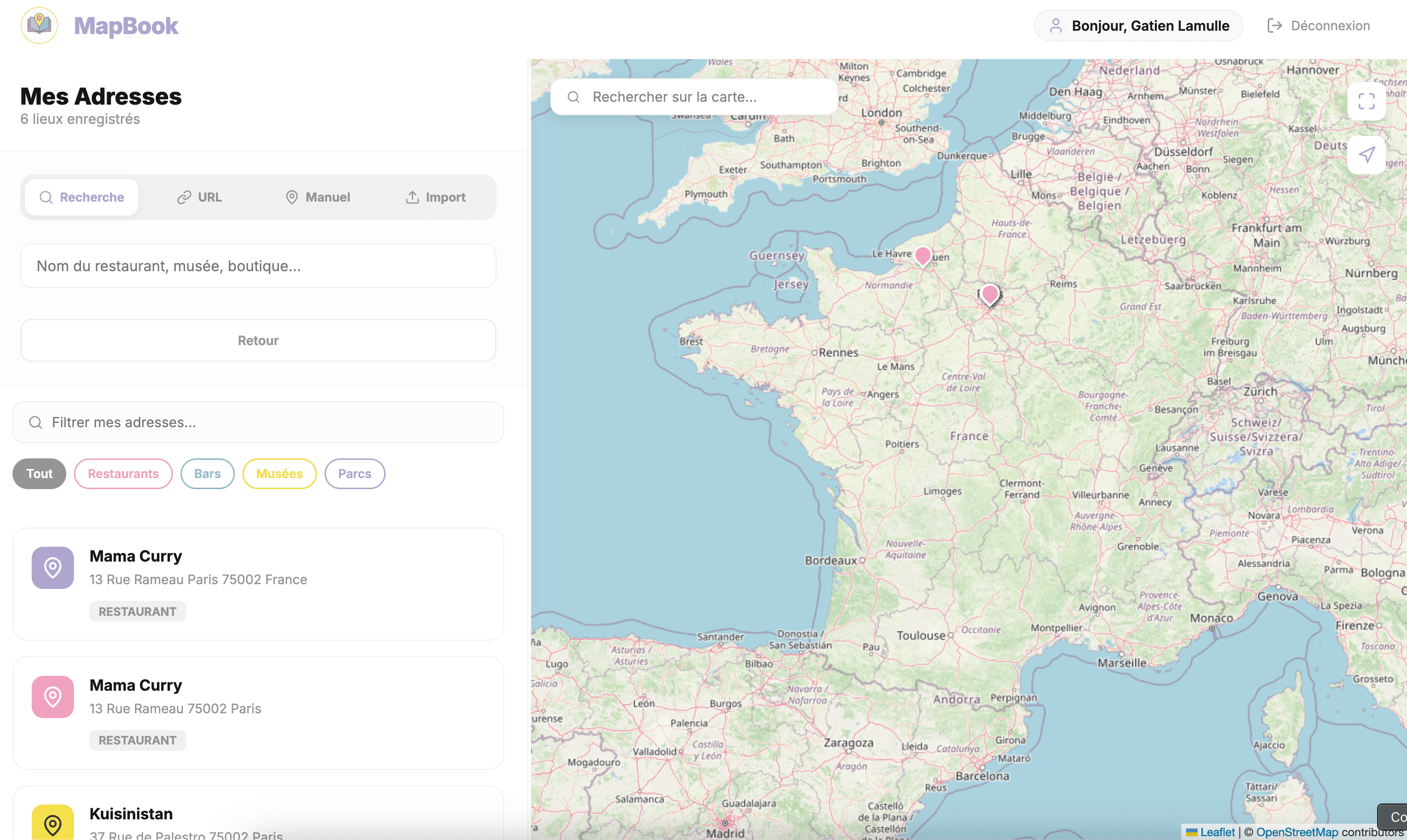This screenshot has width=1407, height=840.
Task: Click the Retour button
Action: pos(257,340)
